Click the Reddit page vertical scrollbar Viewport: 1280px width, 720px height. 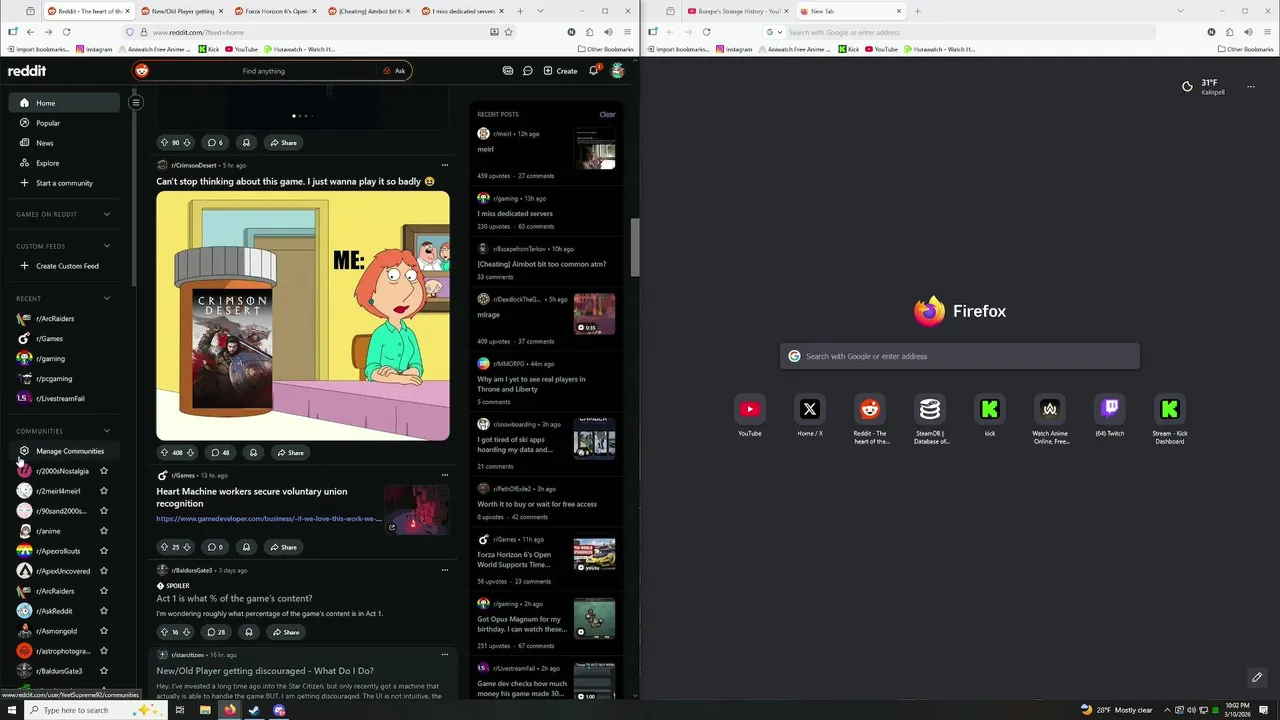(634, 245)
